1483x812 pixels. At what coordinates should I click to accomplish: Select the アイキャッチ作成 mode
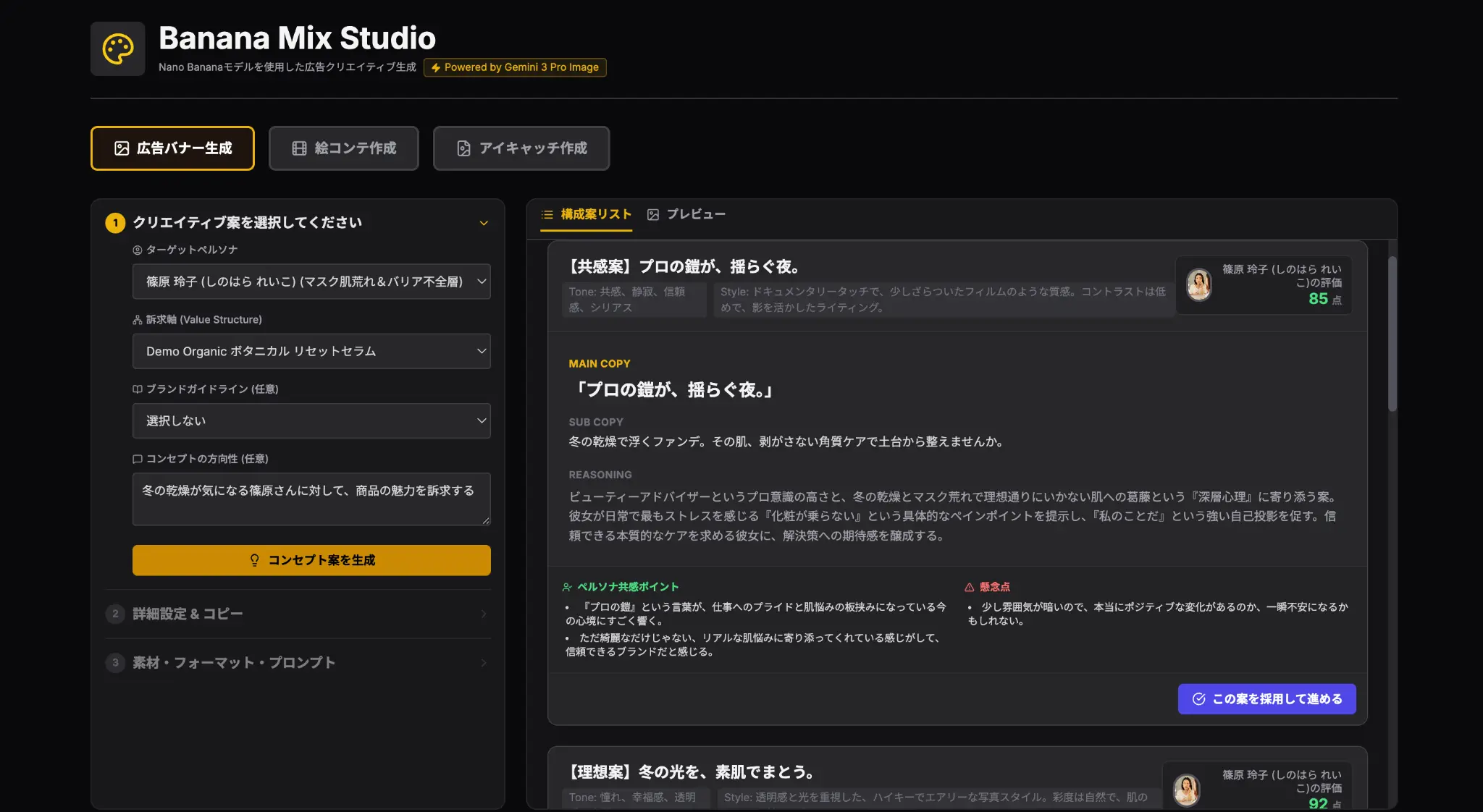coord(521,148)
